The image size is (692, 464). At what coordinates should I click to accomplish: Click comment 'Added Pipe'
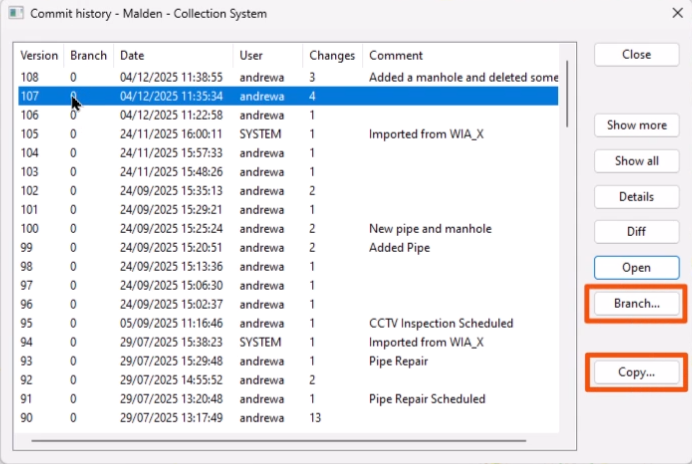click(x=399, y=248)
